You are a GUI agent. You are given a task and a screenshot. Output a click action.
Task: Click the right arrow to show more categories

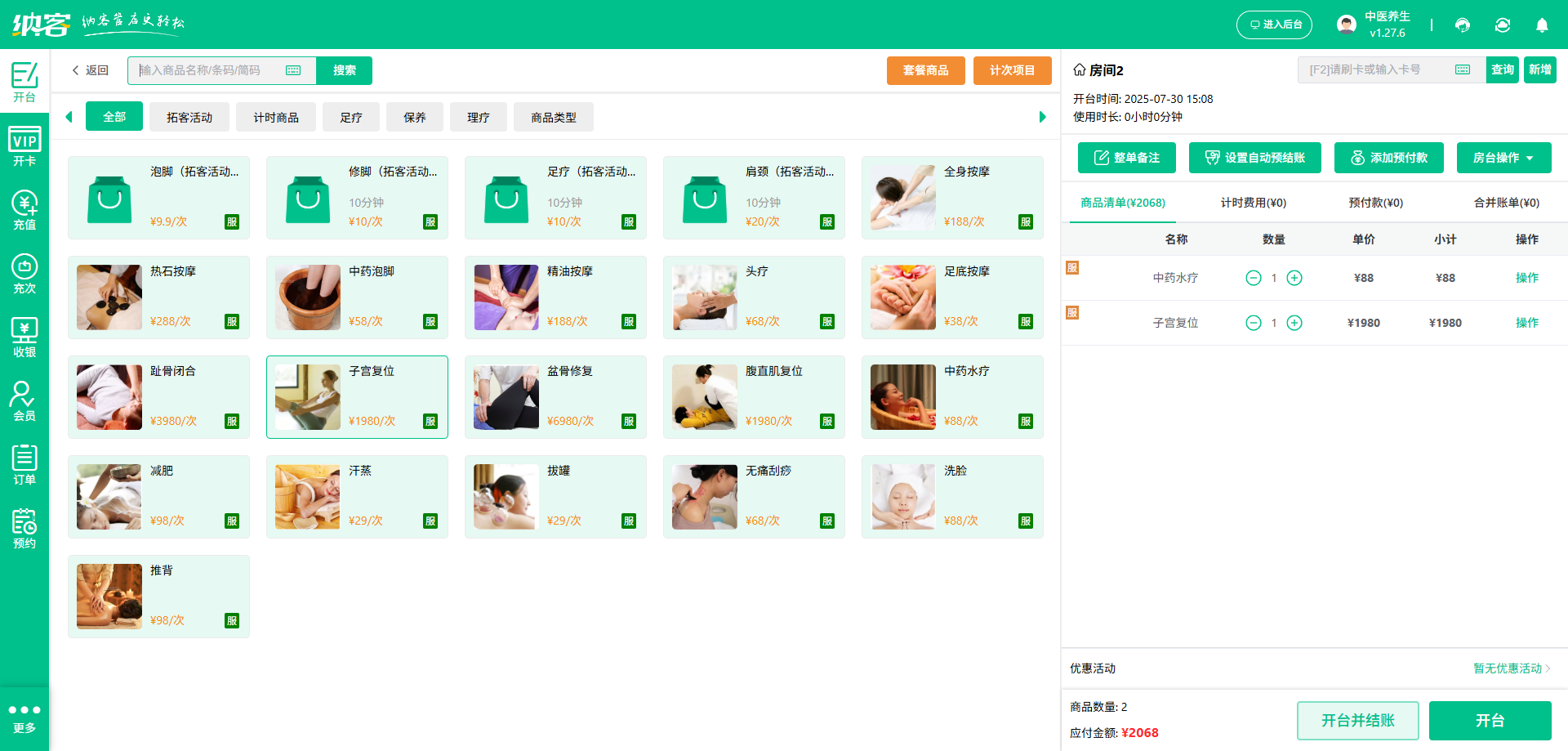pyautogui.click(x=1041, y=116)
